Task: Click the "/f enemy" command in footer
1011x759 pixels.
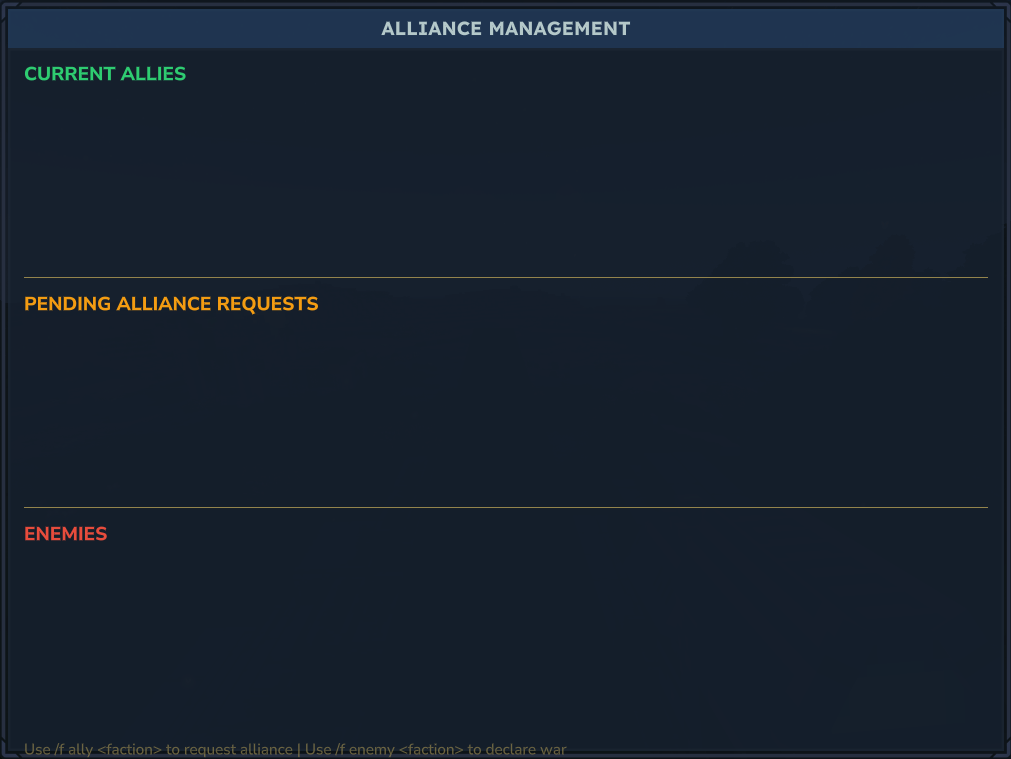Action: click(x=365, y=750)
